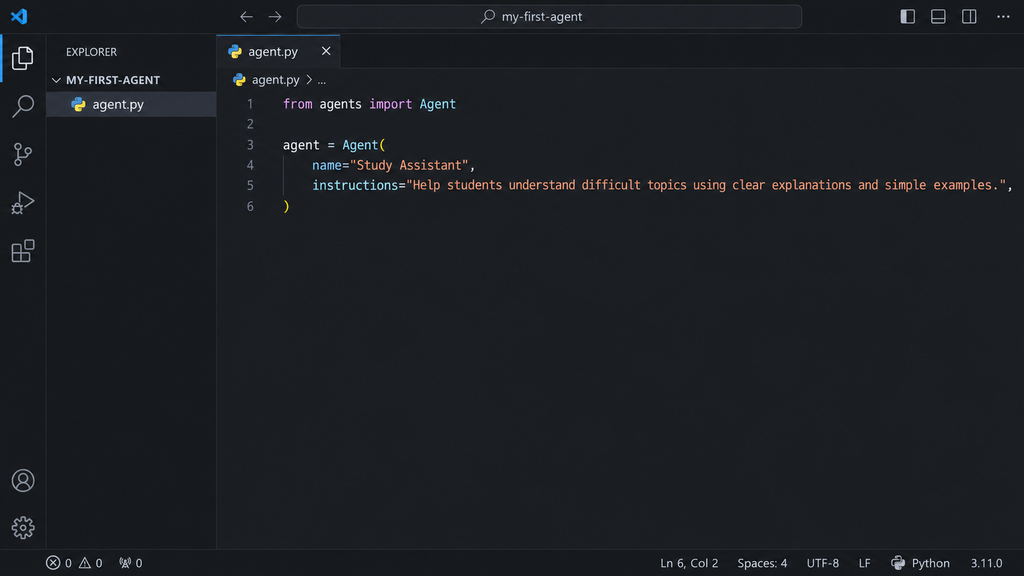Open the Extensions view
The image size is (1024, 576).
click(23, 251)
